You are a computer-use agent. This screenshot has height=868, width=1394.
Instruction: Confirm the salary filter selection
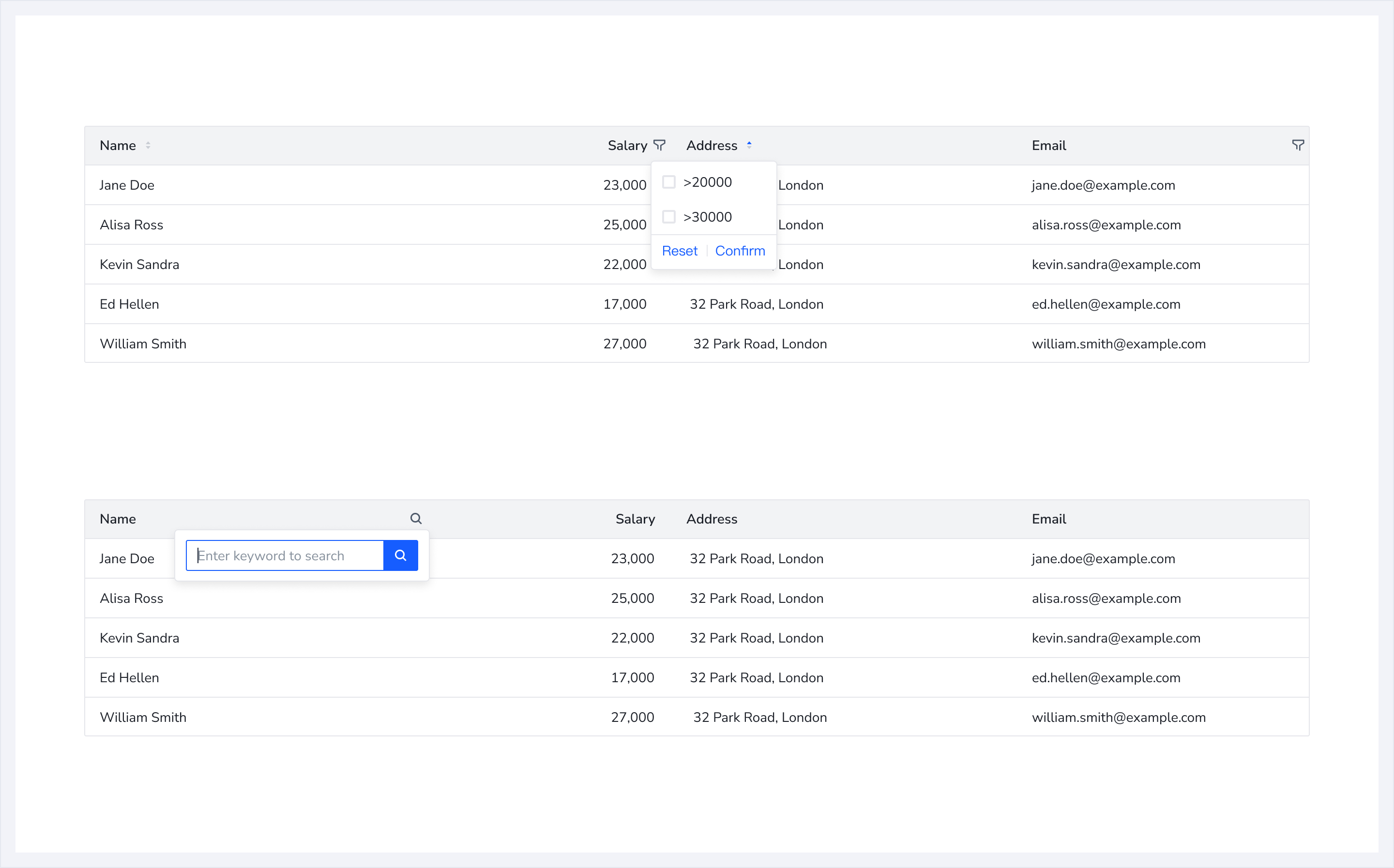coord(740,251)
